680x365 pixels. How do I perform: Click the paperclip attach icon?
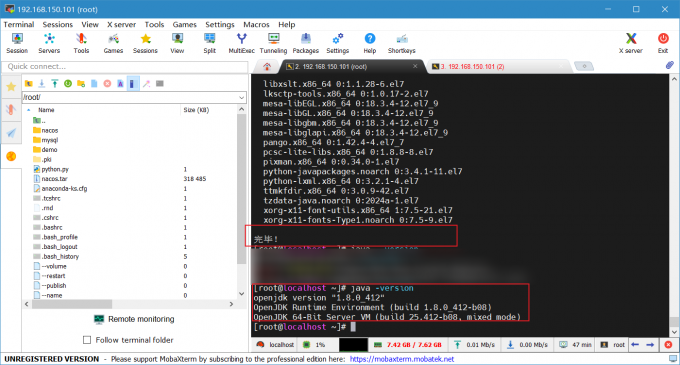click(x=670, y=65)
